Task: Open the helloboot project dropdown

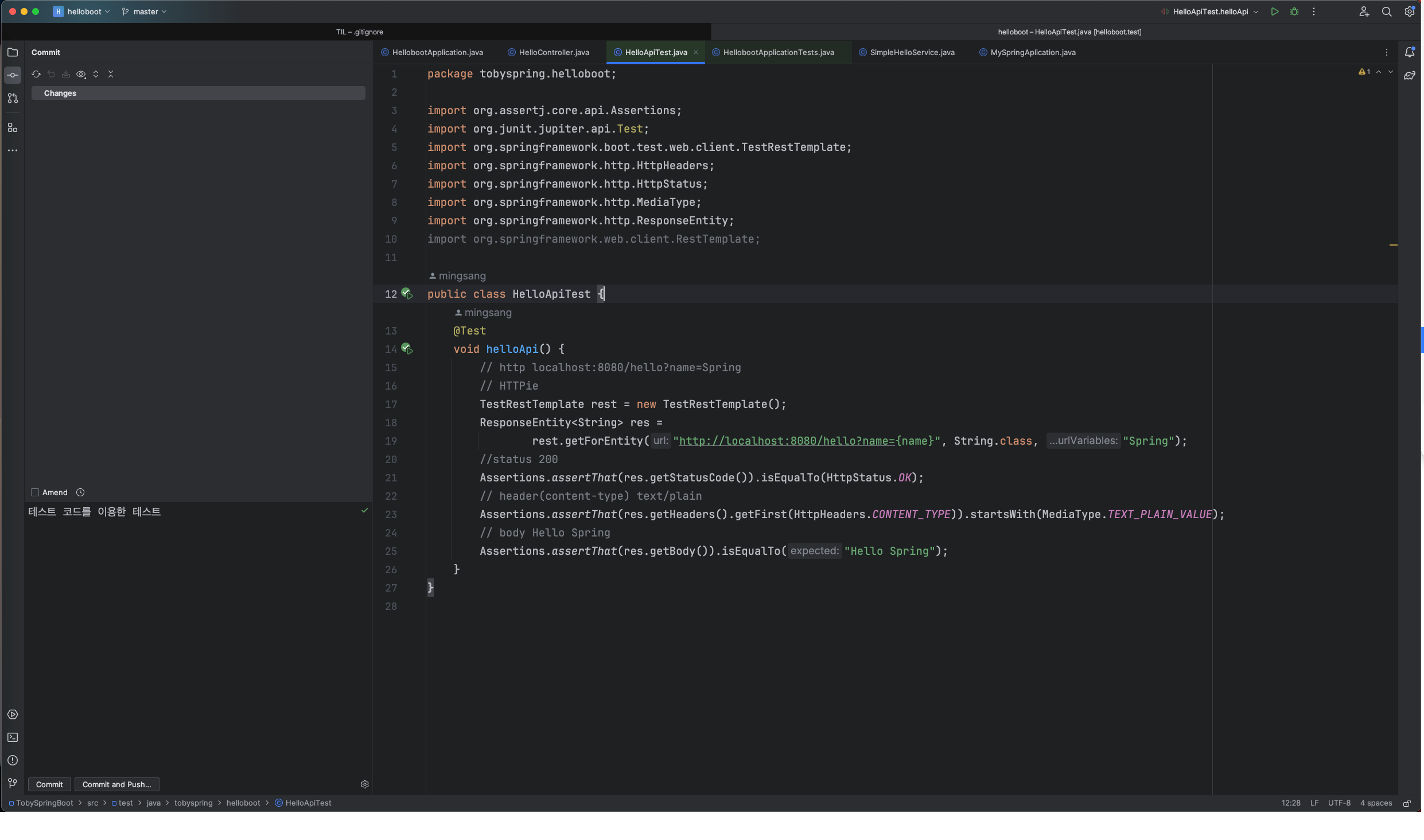Action: point(81,11)
